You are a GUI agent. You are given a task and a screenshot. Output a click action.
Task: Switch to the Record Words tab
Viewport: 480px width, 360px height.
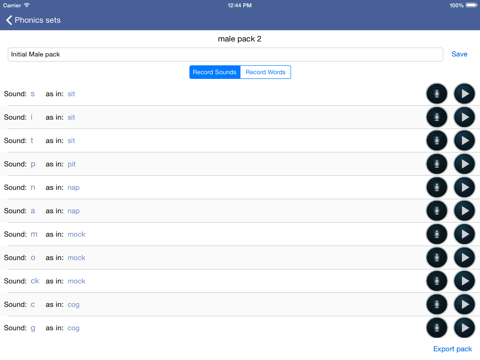click(x=266, y=72)
